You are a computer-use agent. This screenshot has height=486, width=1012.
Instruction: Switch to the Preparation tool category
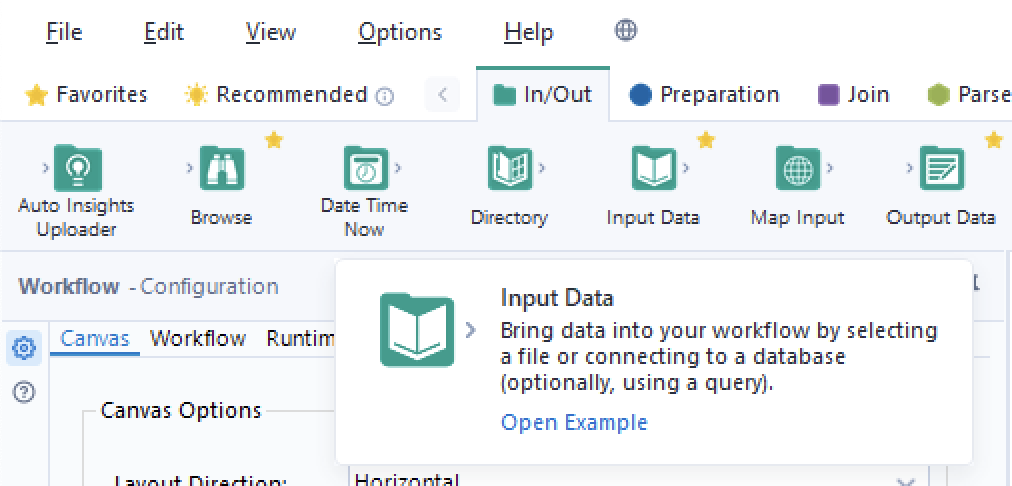(x=704, y=95)
